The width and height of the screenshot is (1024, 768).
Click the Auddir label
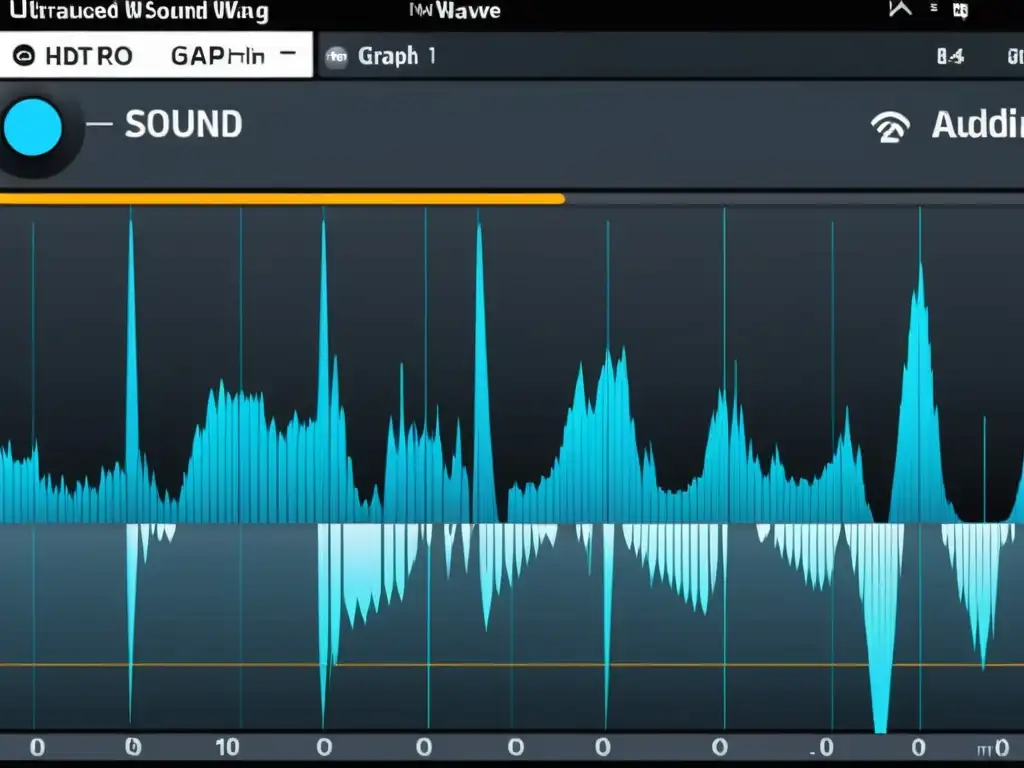(976, 126)
